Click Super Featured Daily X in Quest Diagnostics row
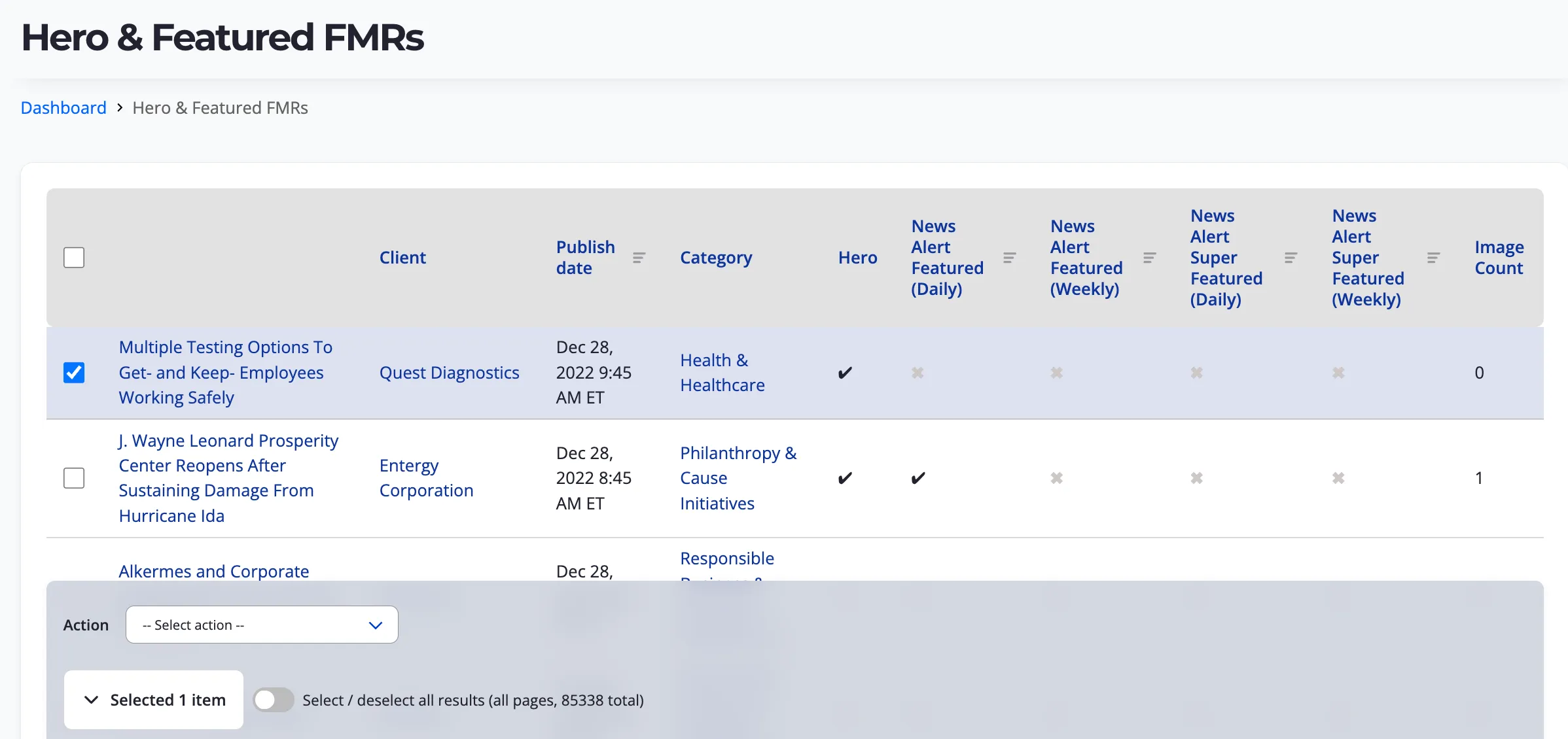The image size is (1568, 739). pos(1197,373)
